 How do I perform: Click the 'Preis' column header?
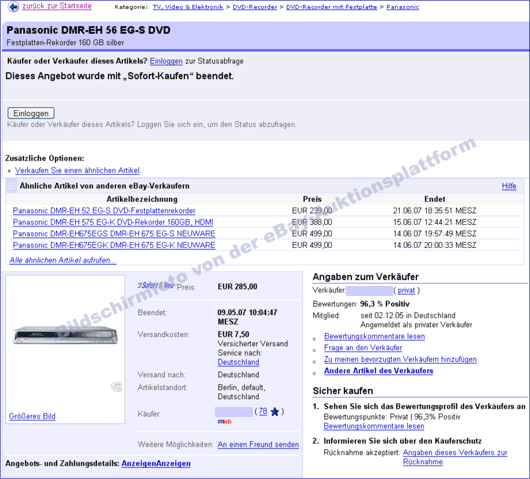coord(312,199)
